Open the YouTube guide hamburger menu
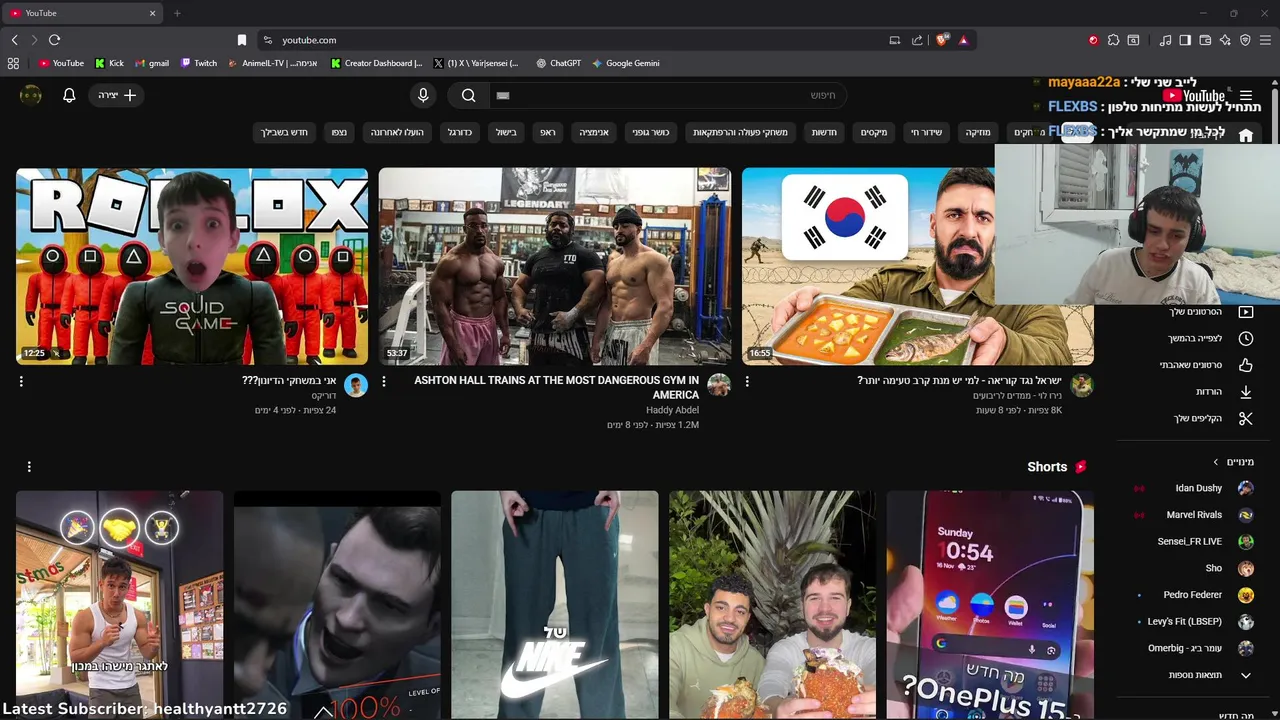This screenshot has height=720, width=1280. (x=1246, y=96)
